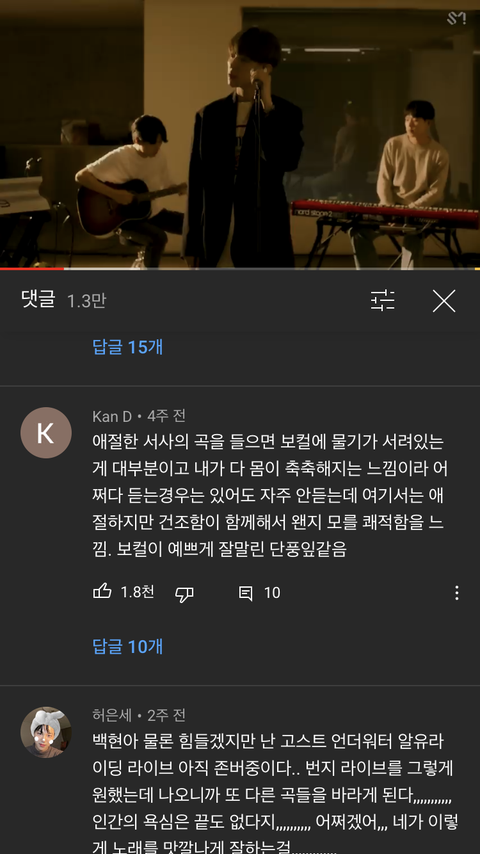
Task: Click the Kan D username
Action: click(x=112, y=417)
